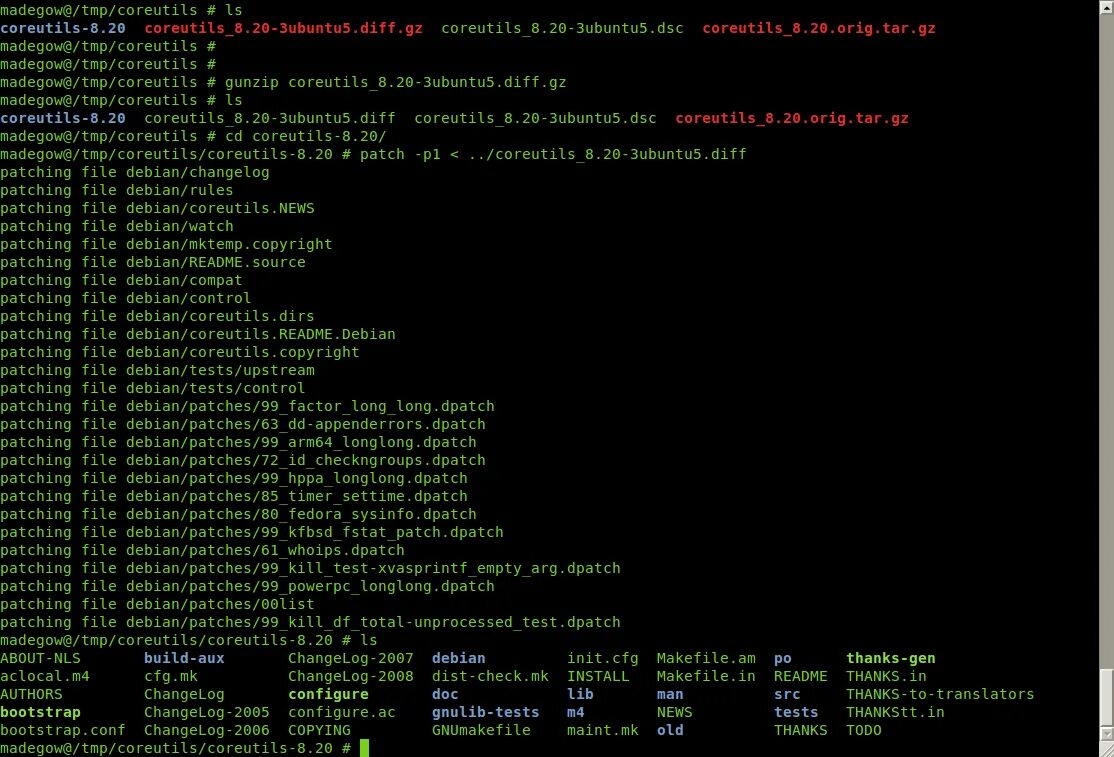Select THANKStt.in in the file listing
The width and height of the screenshot is (1114, 757).
(x=895, y=712)
